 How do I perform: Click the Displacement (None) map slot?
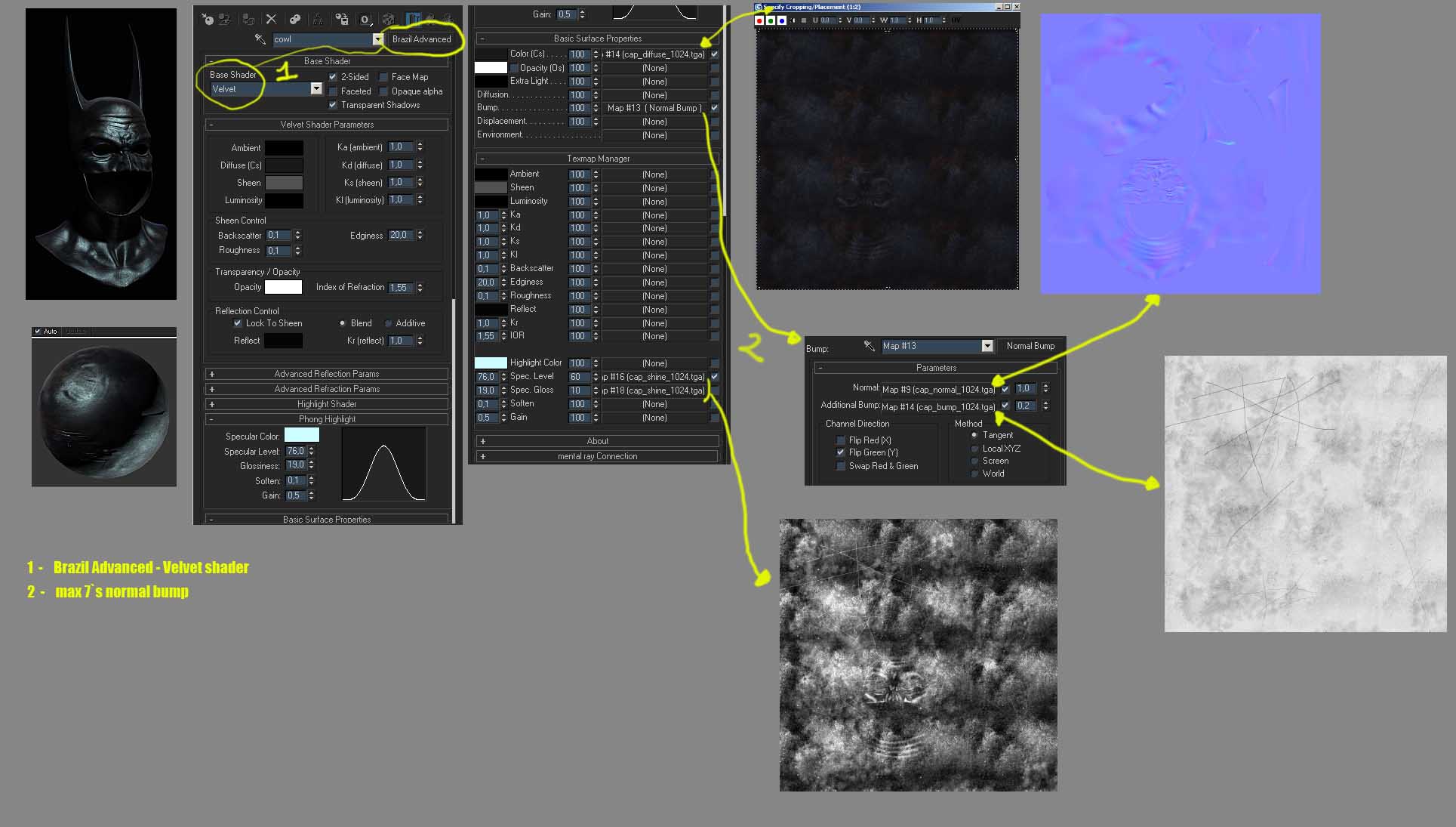pos(654,122)
